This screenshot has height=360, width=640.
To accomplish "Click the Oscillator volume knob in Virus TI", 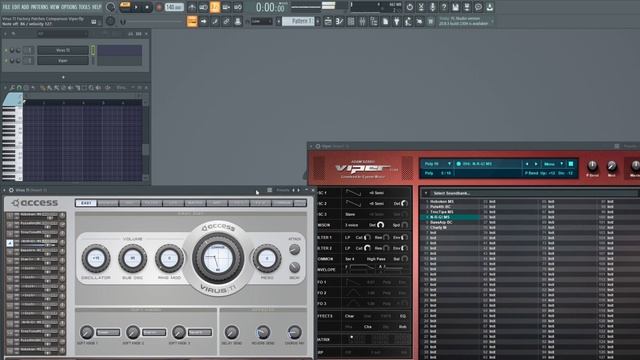I will tap(96, 258).
